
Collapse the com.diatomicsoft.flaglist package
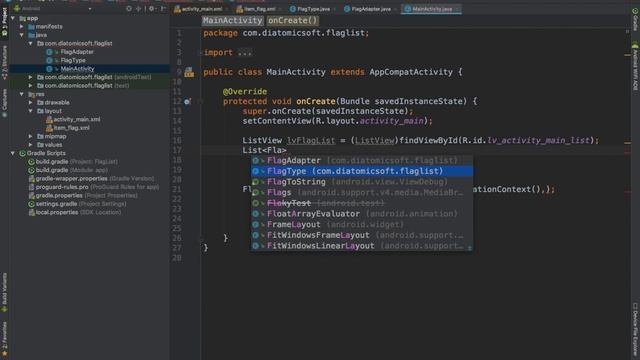(x=31, y=43)
